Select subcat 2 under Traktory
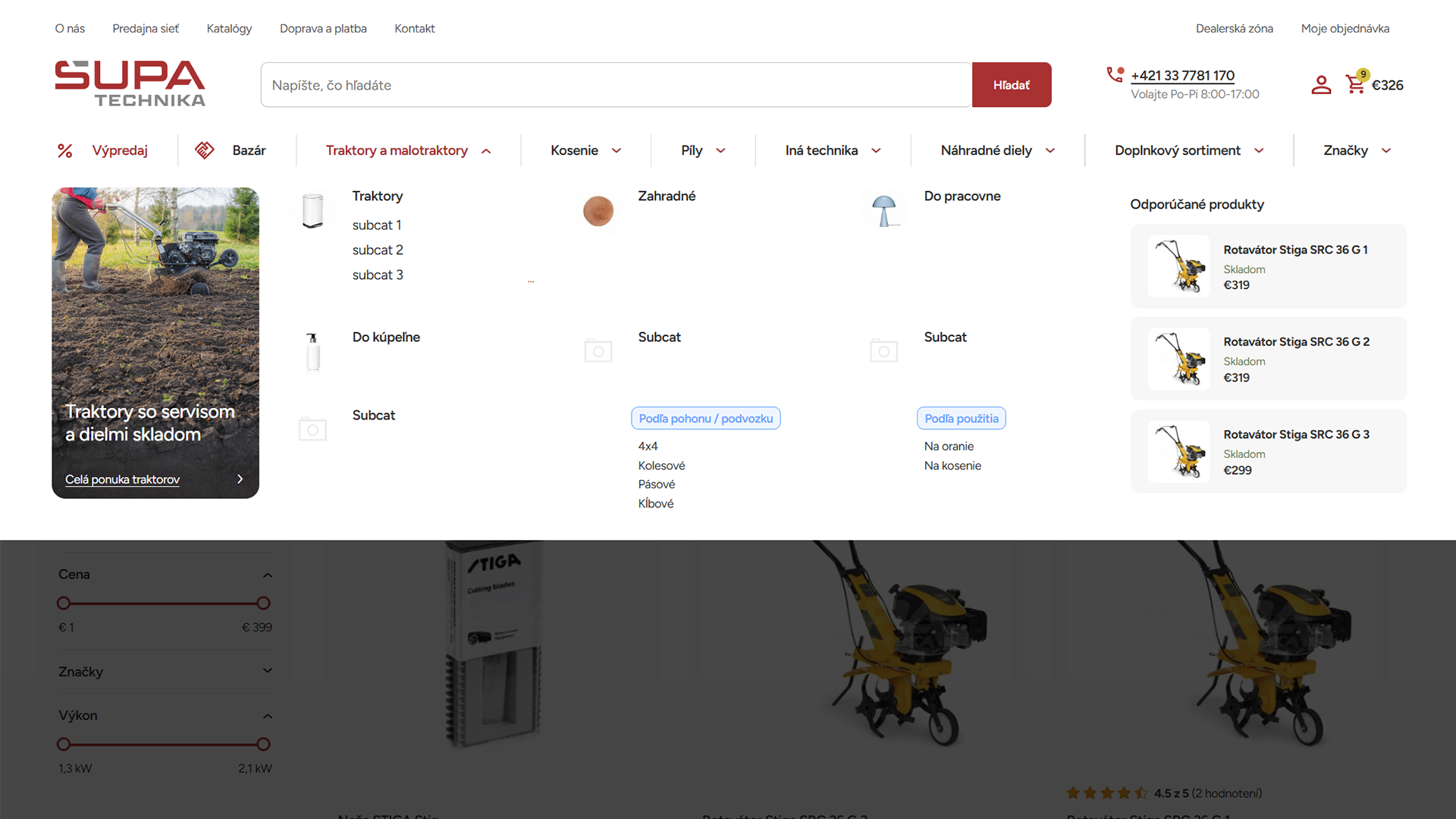This screenshot has height=819, width=1456. point(378,250)
